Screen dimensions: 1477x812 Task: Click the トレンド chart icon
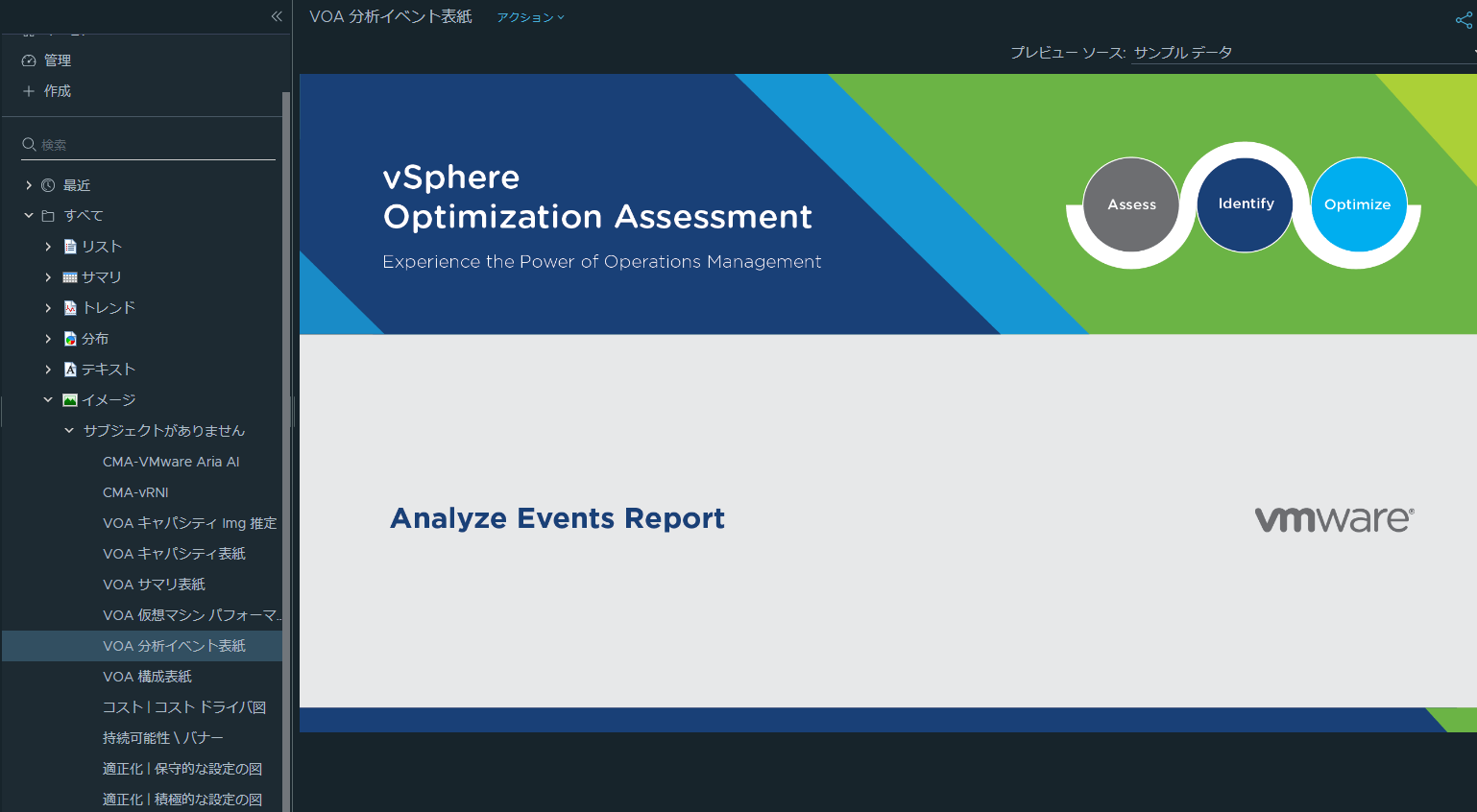click(70, 308)
